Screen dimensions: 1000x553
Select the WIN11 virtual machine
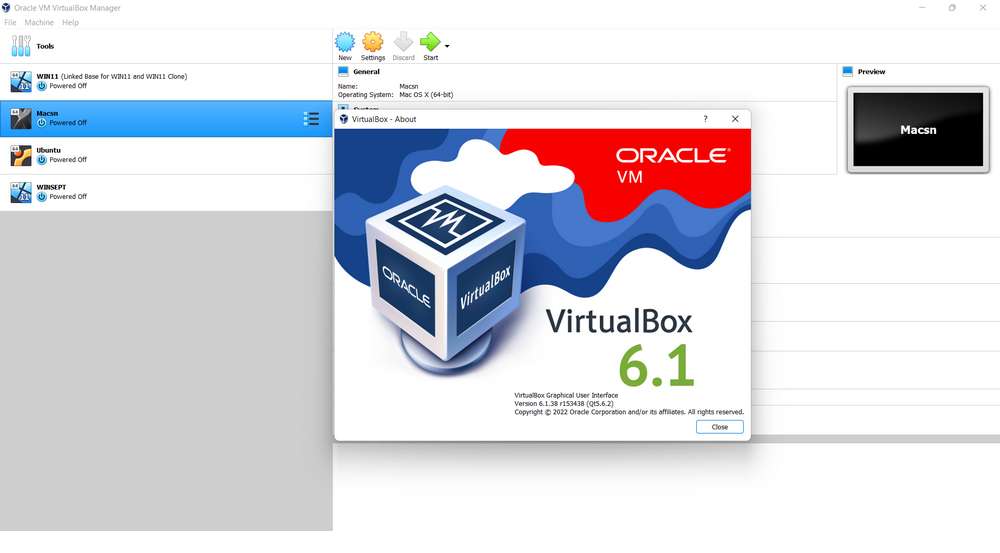(166, 81)
